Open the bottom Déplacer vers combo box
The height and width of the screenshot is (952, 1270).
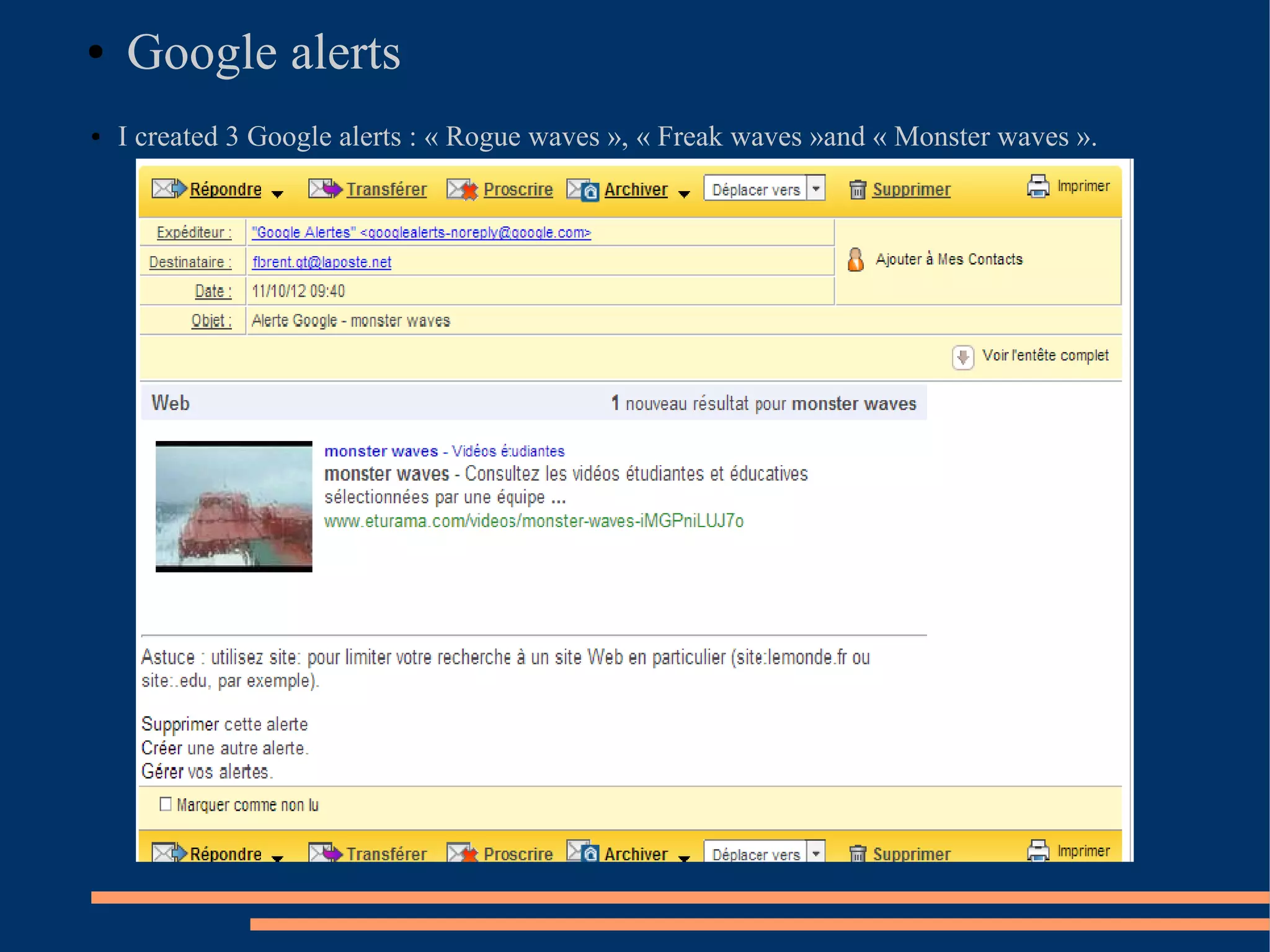point(765,852)
